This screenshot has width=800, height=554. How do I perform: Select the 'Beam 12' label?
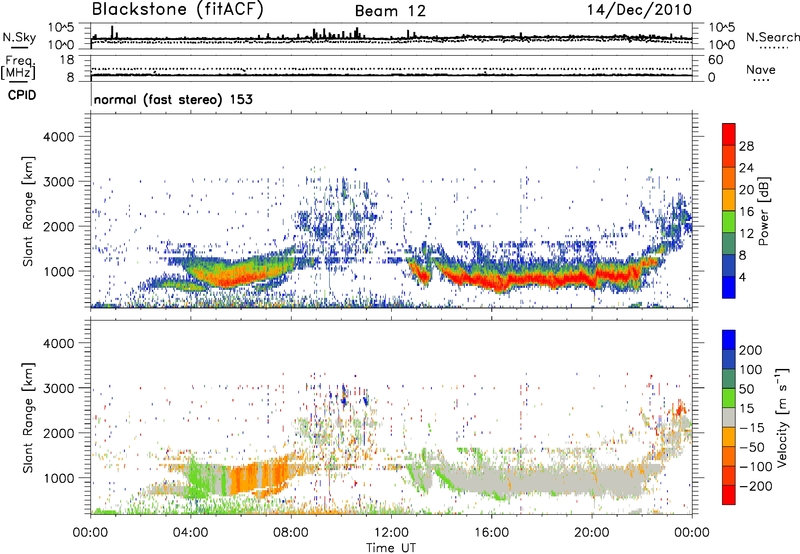point(390,11)
